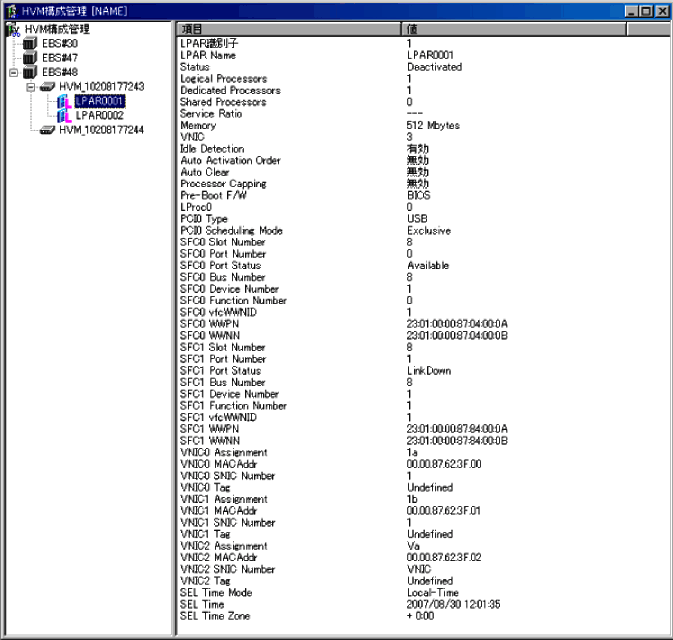The width and height of the screenshot is (673, 640).
Task: Click the HVM_10208177243 device icon
Action: (47, 87)
